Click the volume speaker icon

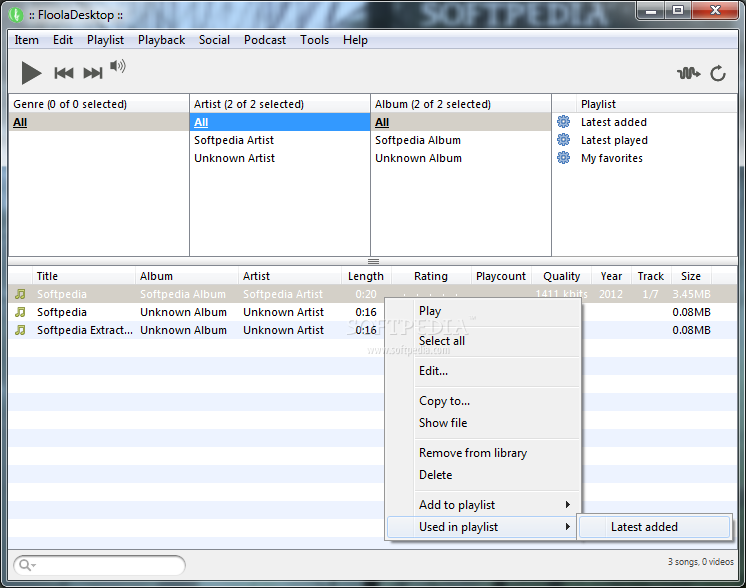click(x=118, y=66)
